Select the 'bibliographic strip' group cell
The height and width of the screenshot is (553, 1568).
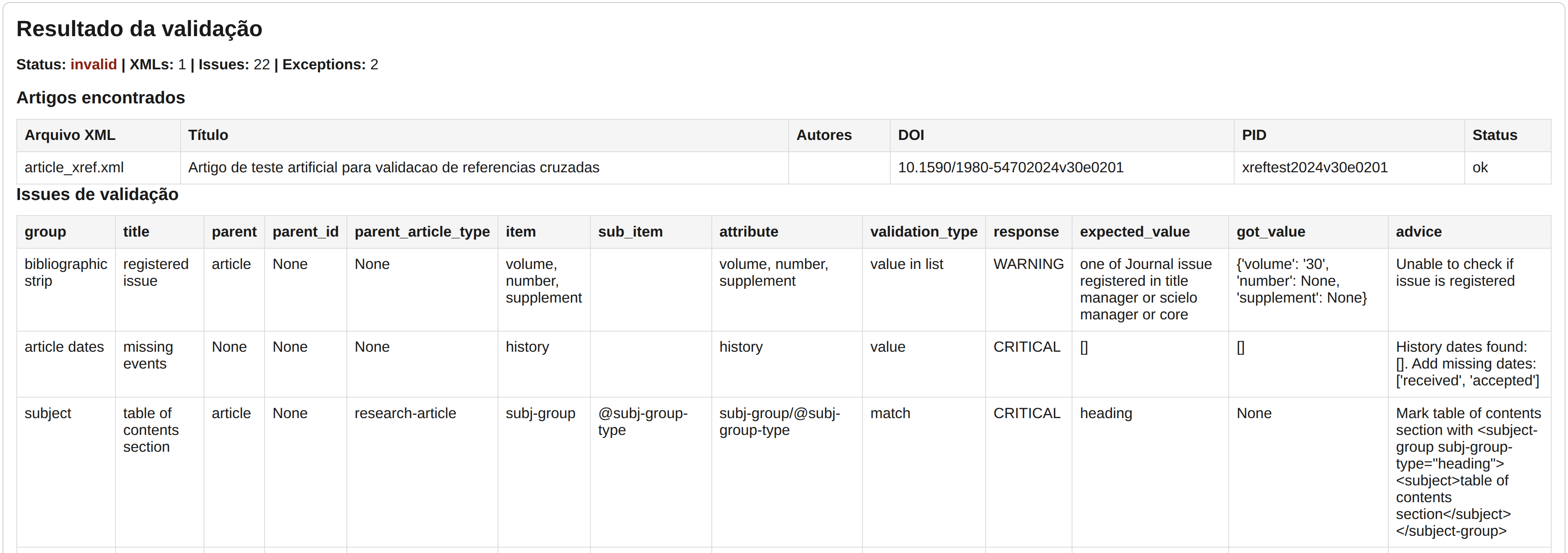pyautogui.click(x=66, y=289)
